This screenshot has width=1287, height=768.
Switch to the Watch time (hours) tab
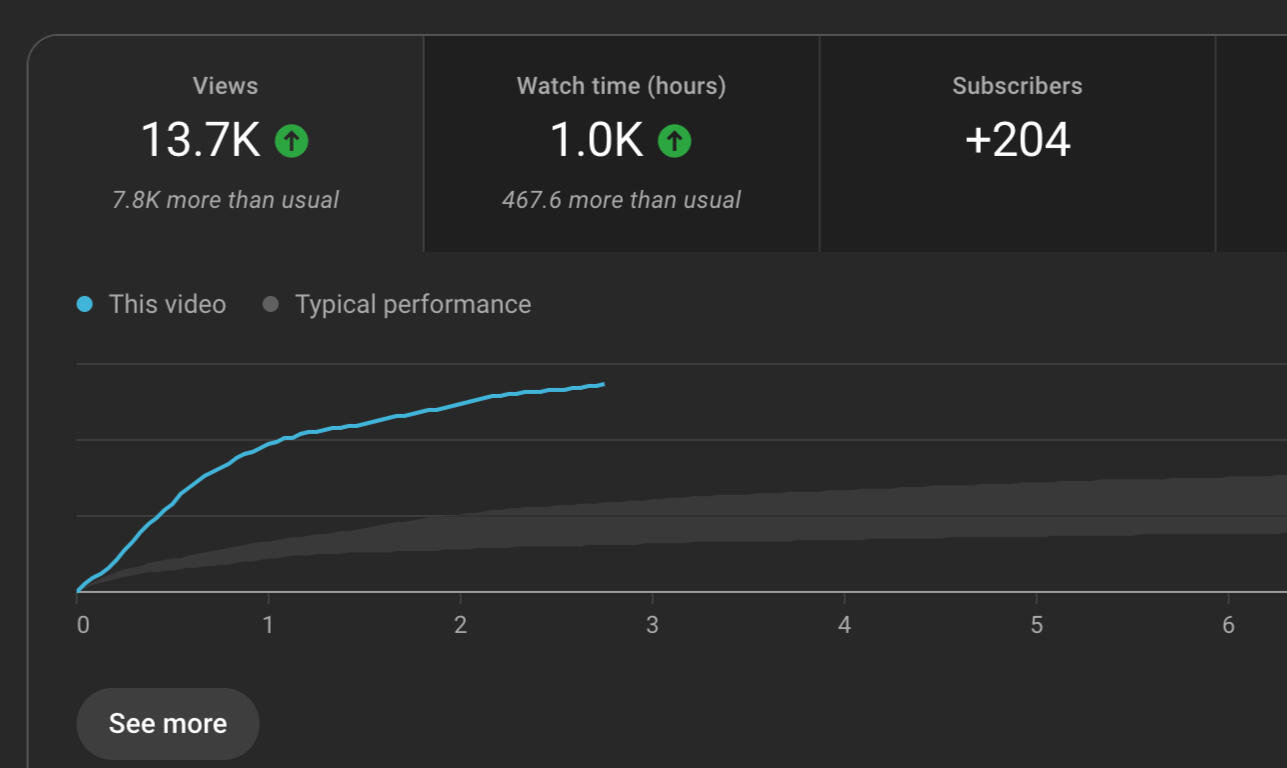[621, 143]
